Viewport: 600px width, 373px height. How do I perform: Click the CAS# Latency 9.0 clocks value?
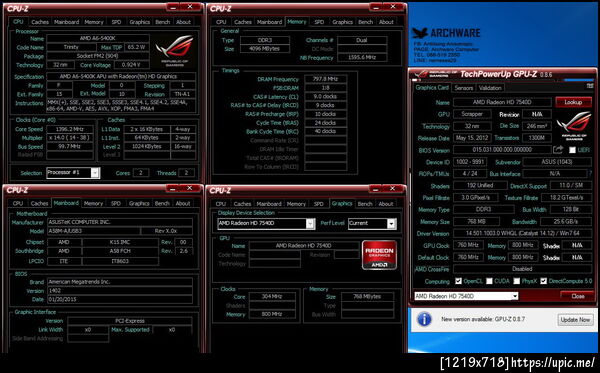pos(326,97)
